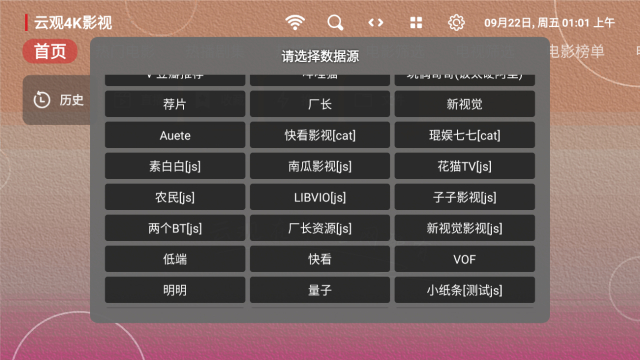Pick the 快看 source
Screen dimensions: 640x360
320,259
